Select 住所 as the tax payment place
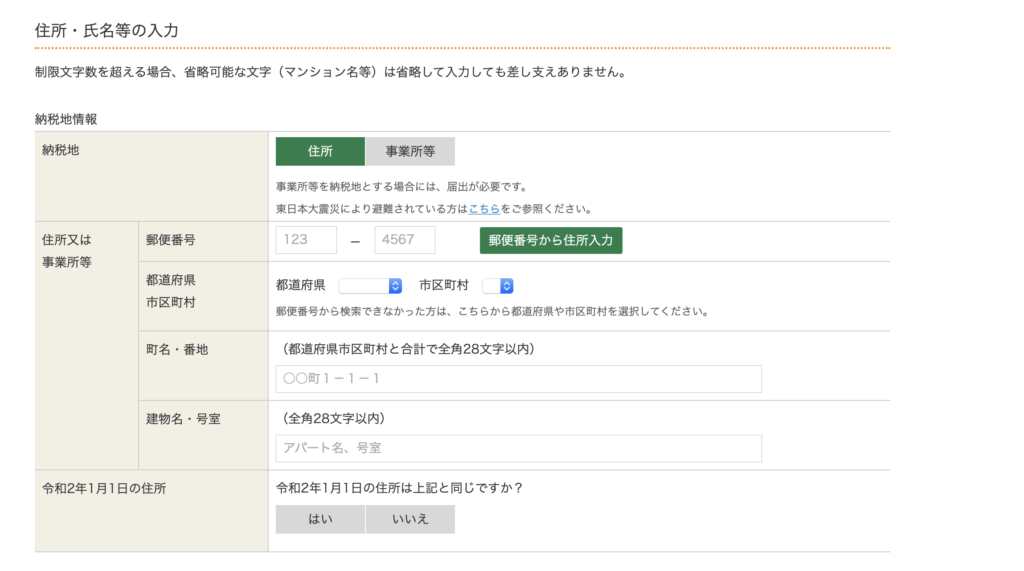This screenshot has height=571, width=1024. point(320,152)
